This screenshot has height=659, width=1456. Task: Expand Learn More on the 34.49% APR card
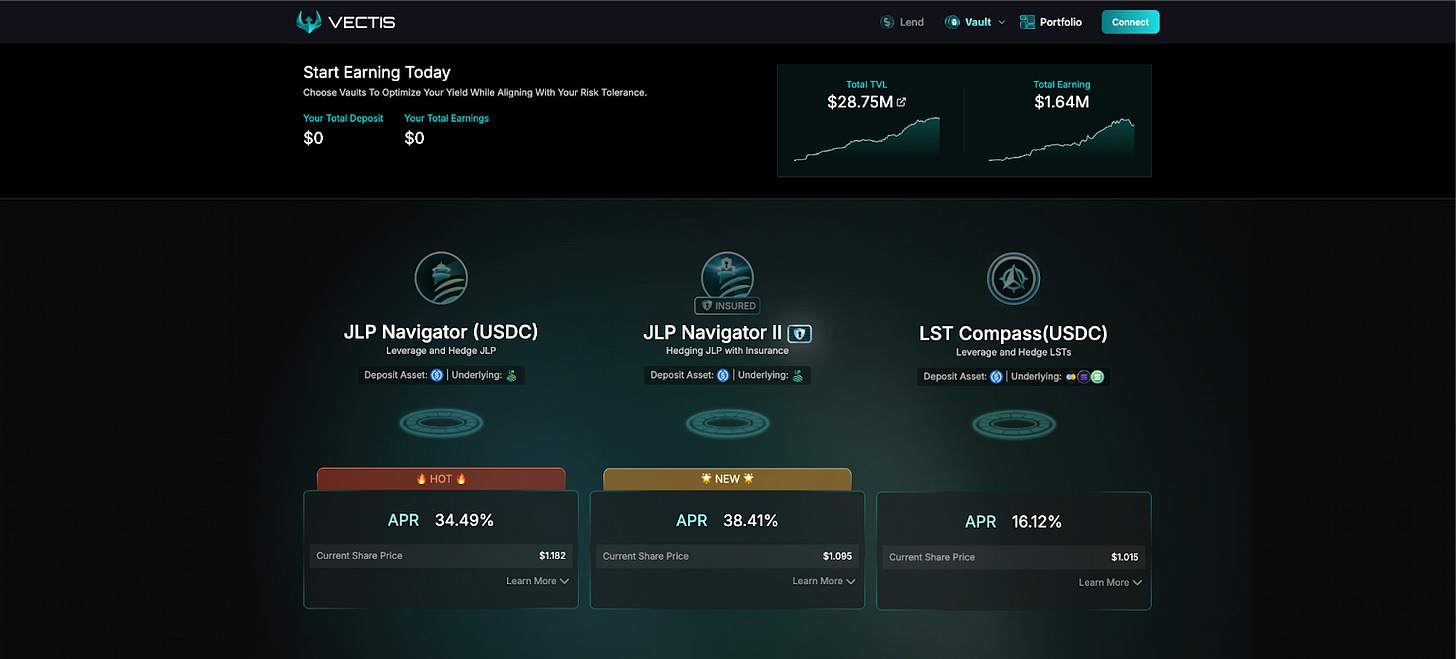[537, 581]
